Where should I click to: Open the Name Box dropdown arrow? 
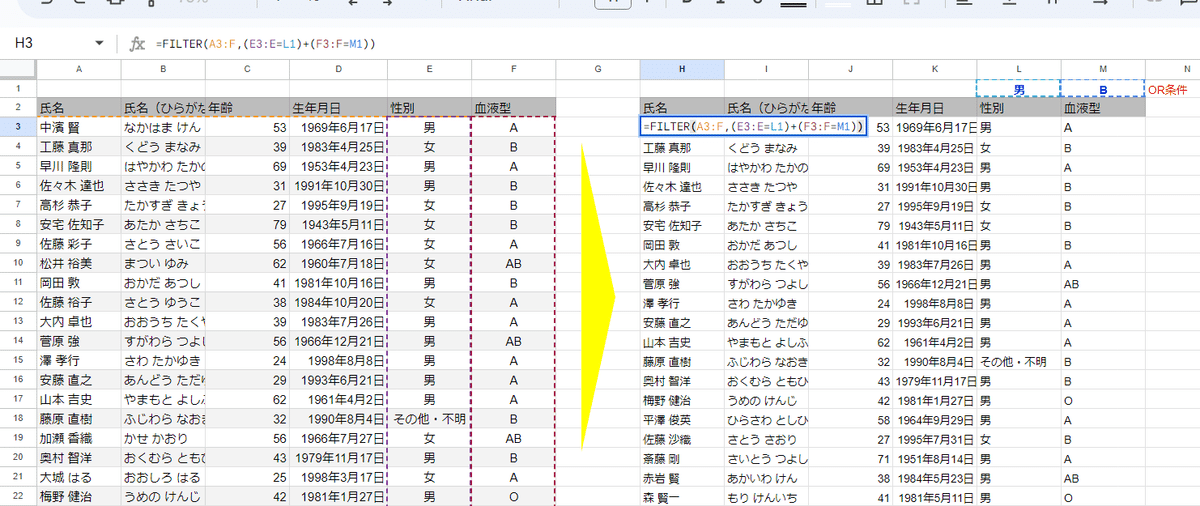[98, 44]
